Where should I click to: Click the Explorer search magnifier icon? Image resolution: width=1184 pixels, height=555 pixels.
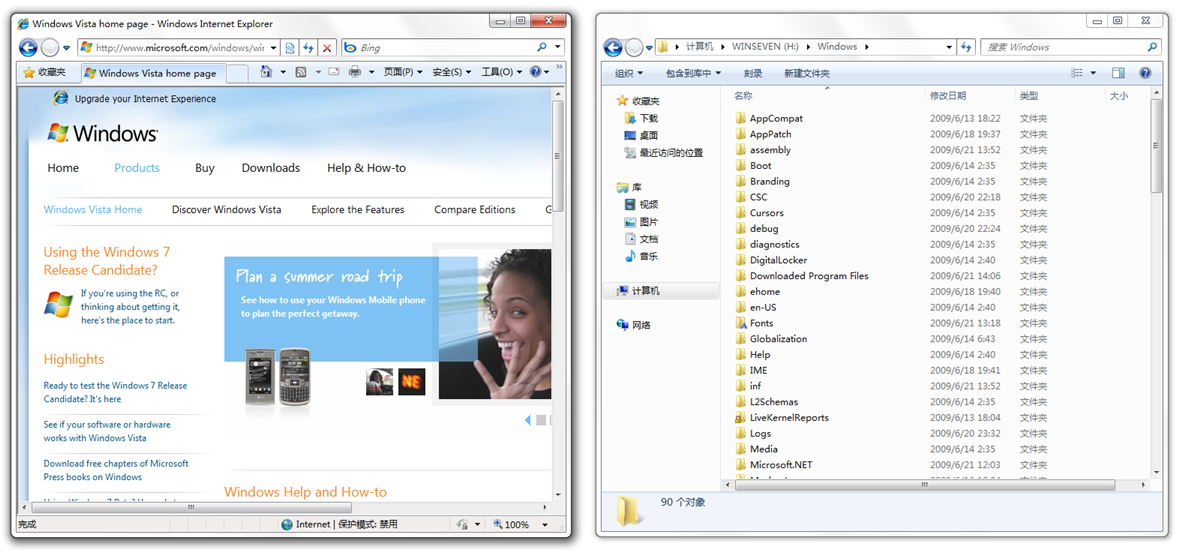tap(1152, 47)
